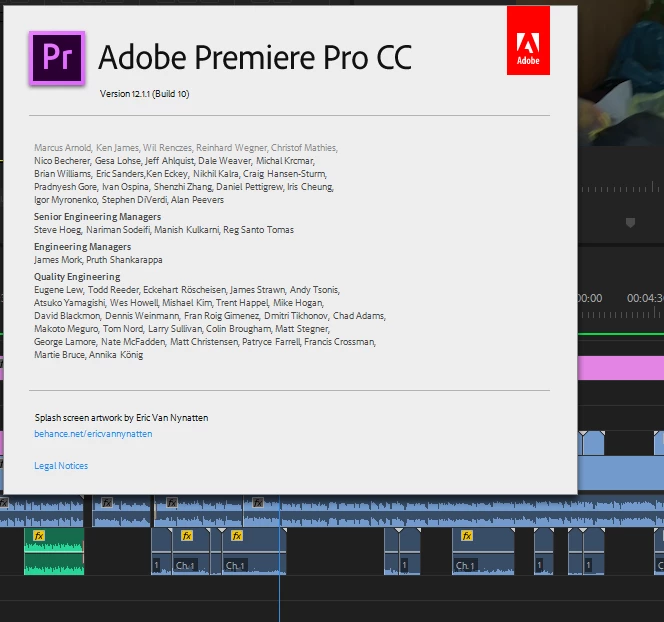Click yellow fx badge on rightmost Ch. 1 clip
The image size is (664, 622).
(x=467, y=536)
